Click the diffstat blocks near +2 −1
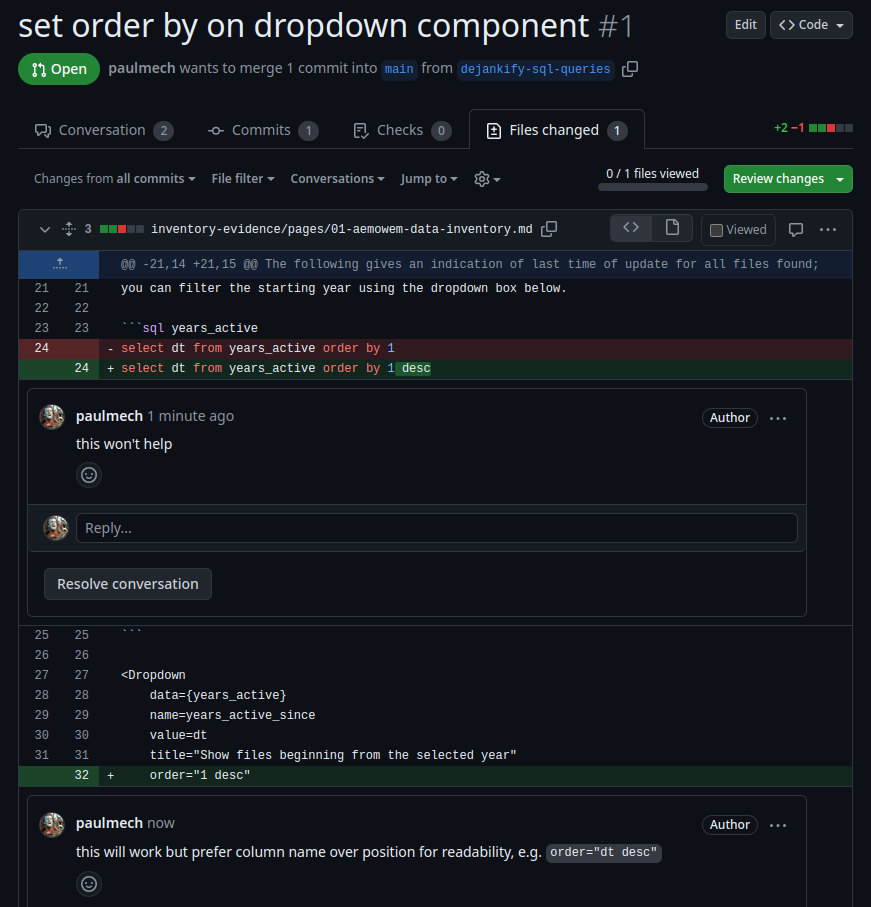Image resolution: width=871 pixels, height=907 pixels. 831,128
